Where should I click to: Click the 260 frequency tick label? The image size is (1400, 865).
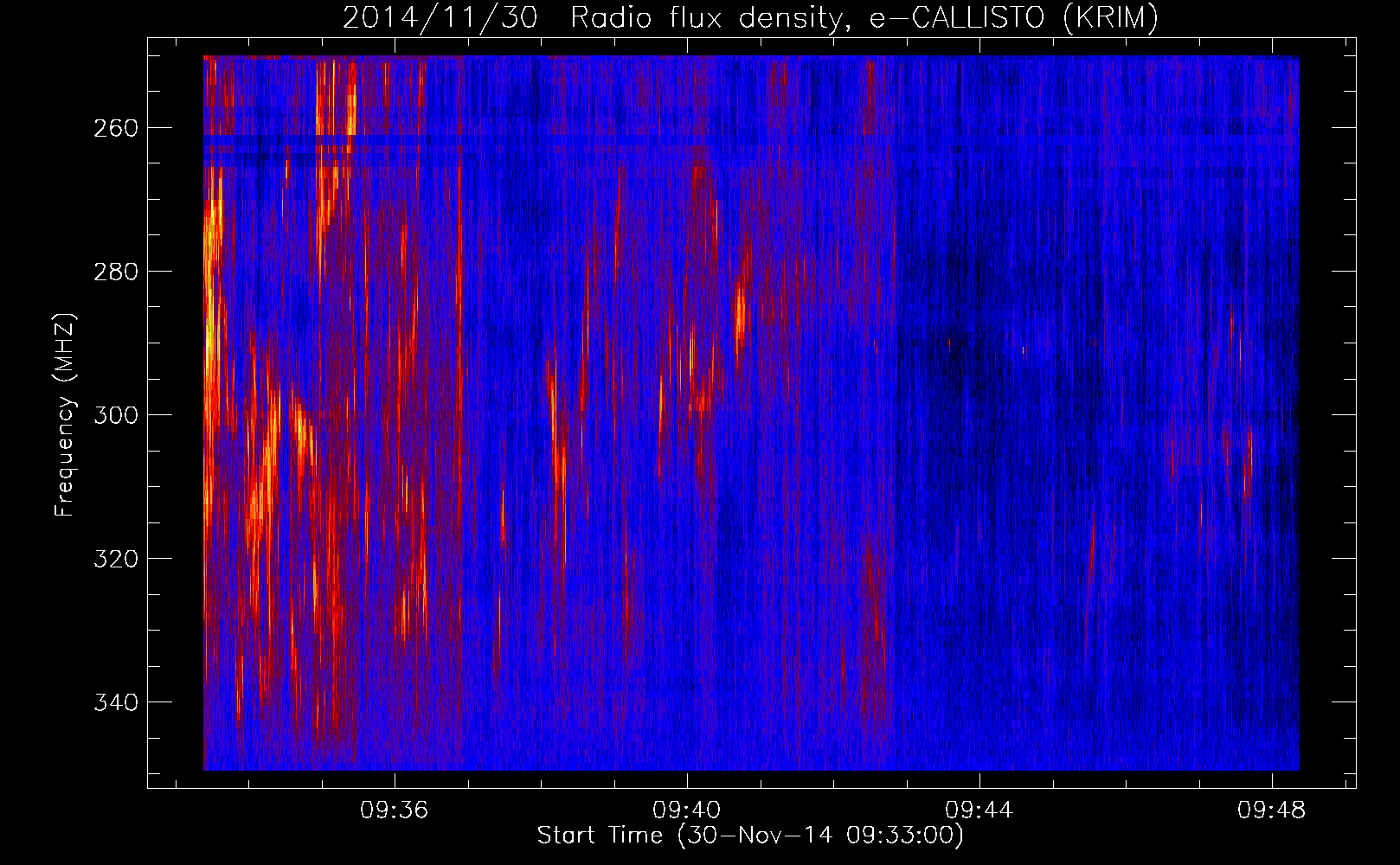[x=115, y=128]
